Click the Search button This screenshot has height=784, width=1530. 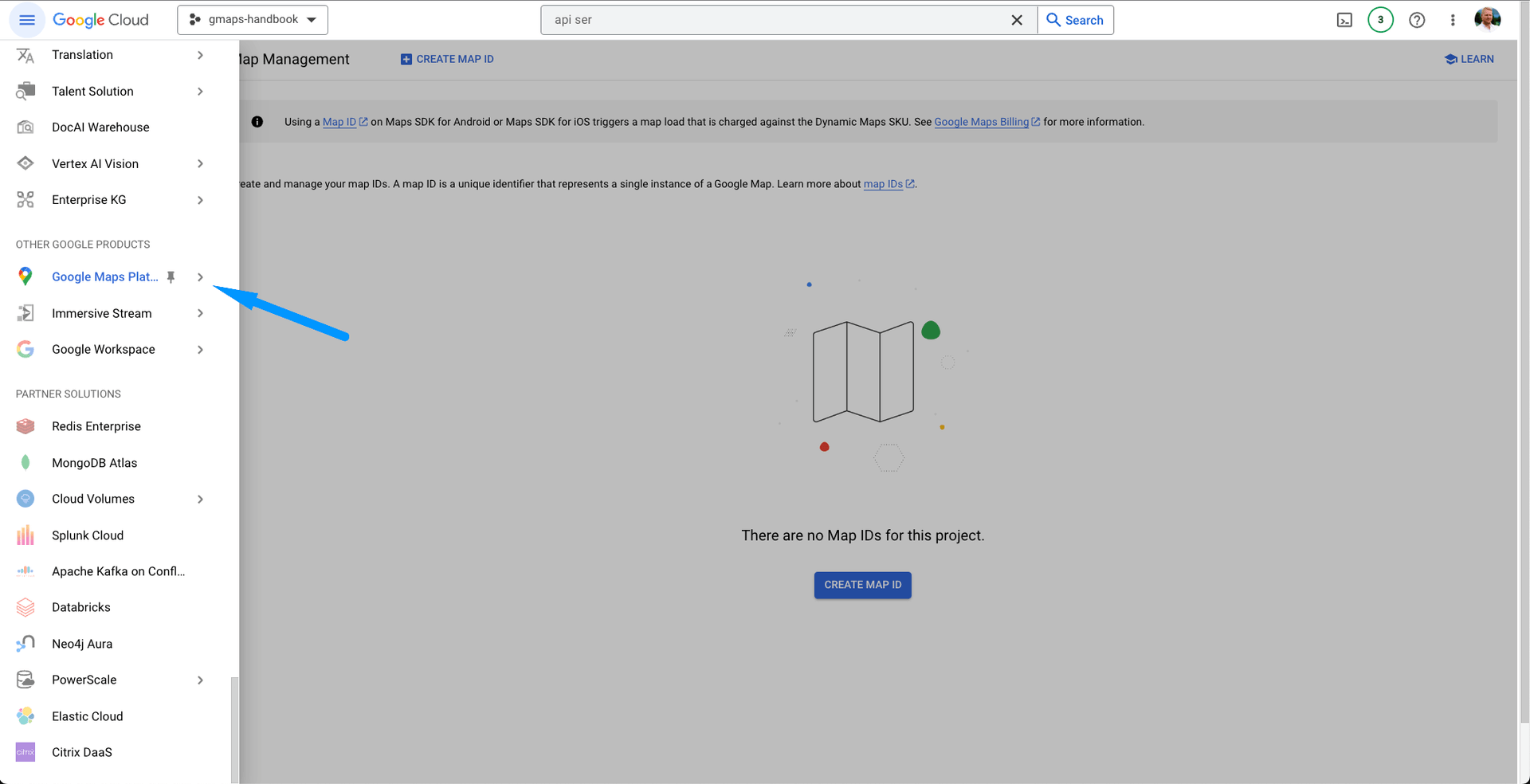pos(1075,20)
